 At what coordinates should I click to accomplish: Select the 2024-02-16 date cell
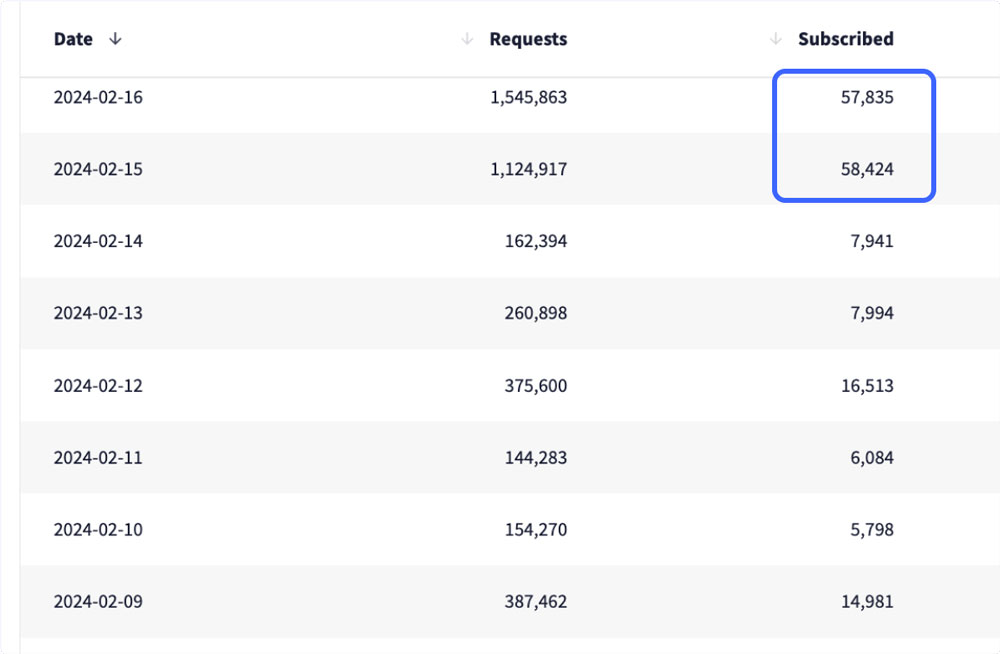point(98,98)
